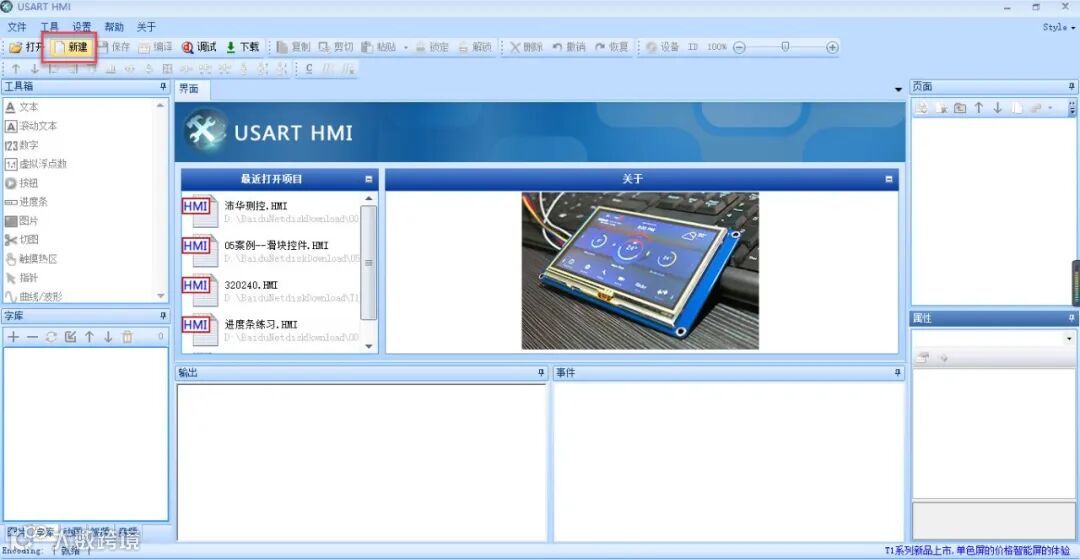Open recent project 进度条练习.HMI
The height and width of the screenshot is (559, 1080).
tap(271, 330)
